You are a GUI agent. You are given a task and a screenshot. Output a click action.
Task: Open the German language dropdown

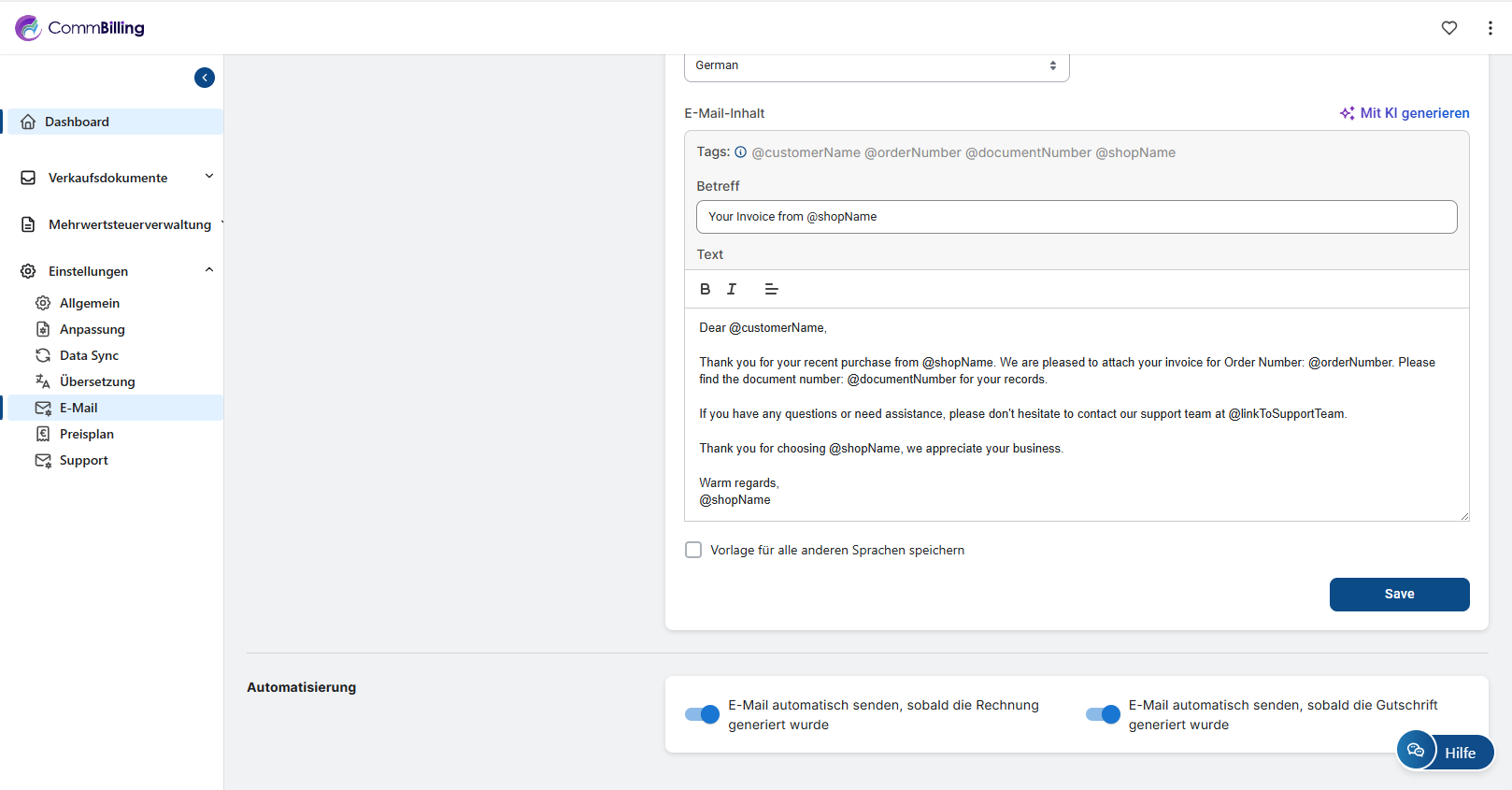click(876, 65)
